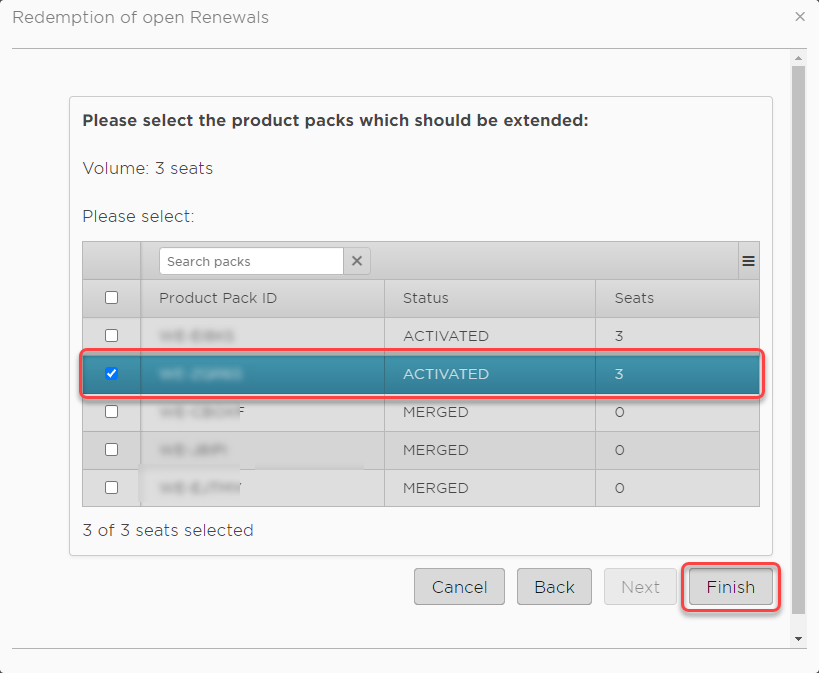The height and width of the screenshot is (673, 819).
Task: Click the greyed-out Next button
Action: [x=640, y=587]
